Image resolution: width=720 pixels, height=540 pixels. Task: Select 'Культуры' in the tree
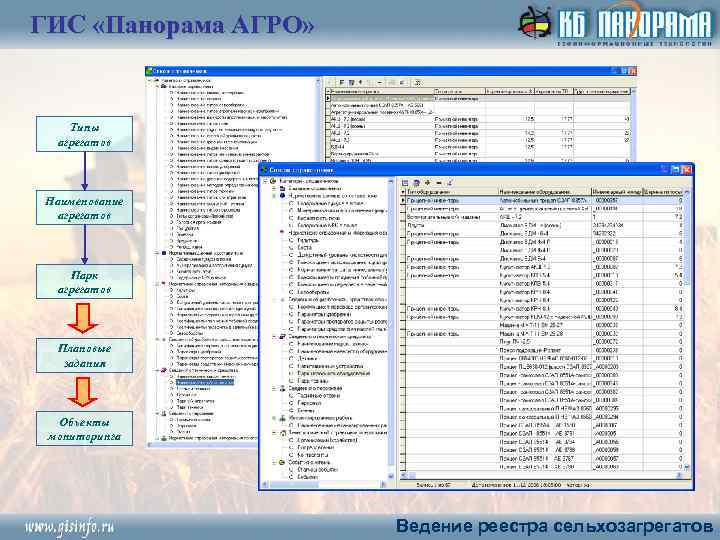tap(308, 240)
